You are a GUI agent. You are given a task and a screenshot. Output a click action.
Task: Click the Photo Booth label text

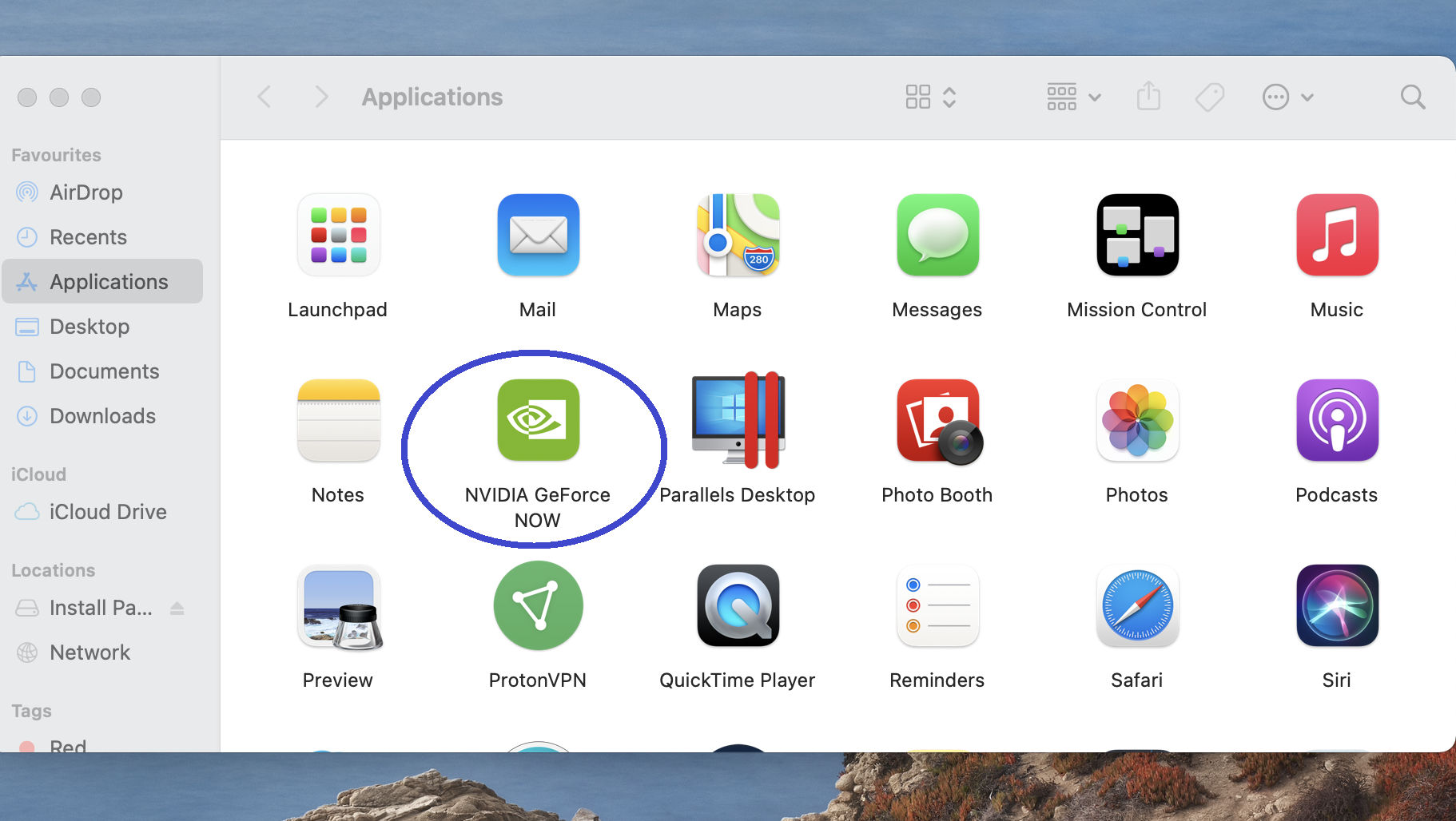937,495
